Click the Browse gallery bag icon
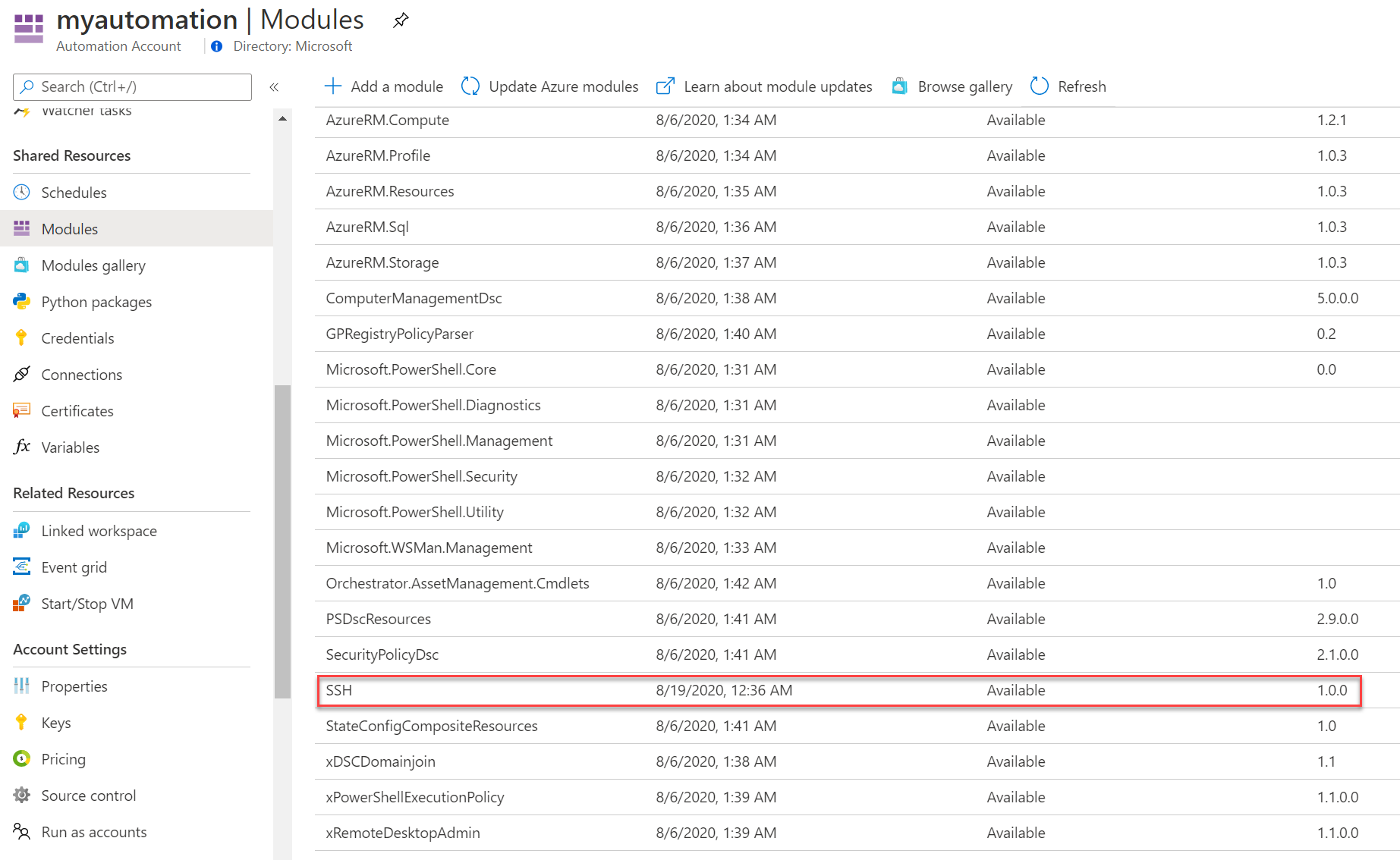The image size is (1400, 860). (899, 86)
